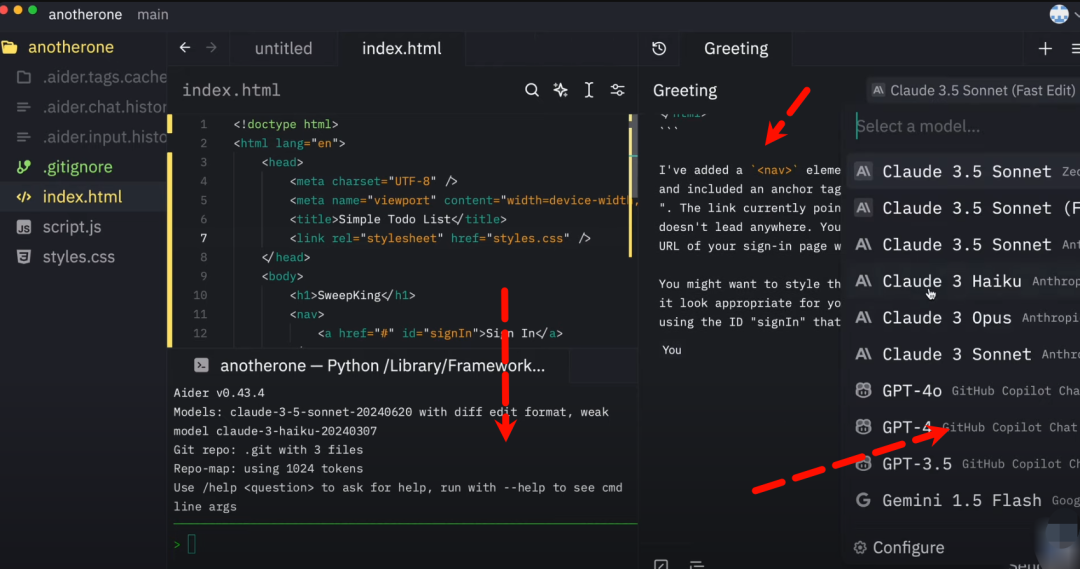
Task: Switch to the untitled tab
Action: pos(283,48)
